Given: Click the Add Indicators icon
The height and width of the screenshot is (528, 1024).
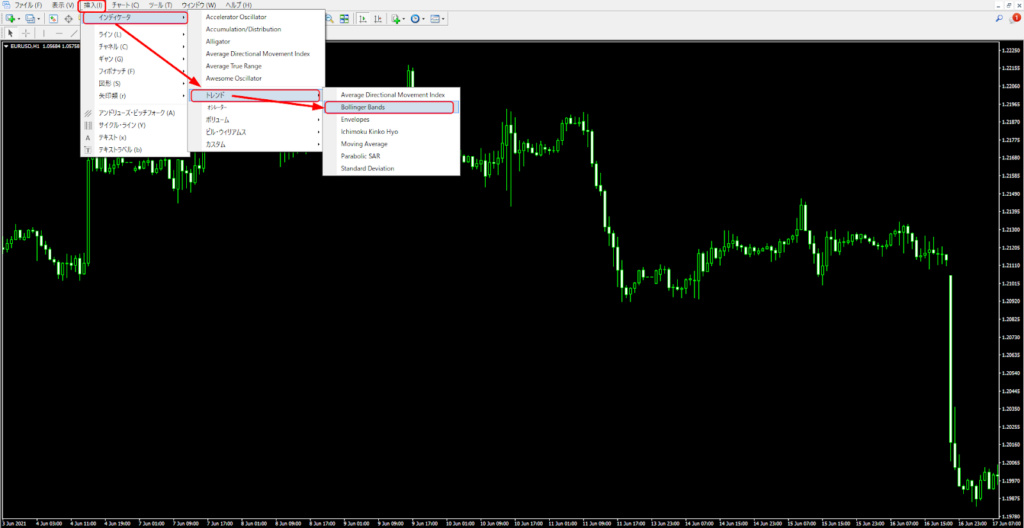Looking at the screenshot, I should click(x=396, y=18).
